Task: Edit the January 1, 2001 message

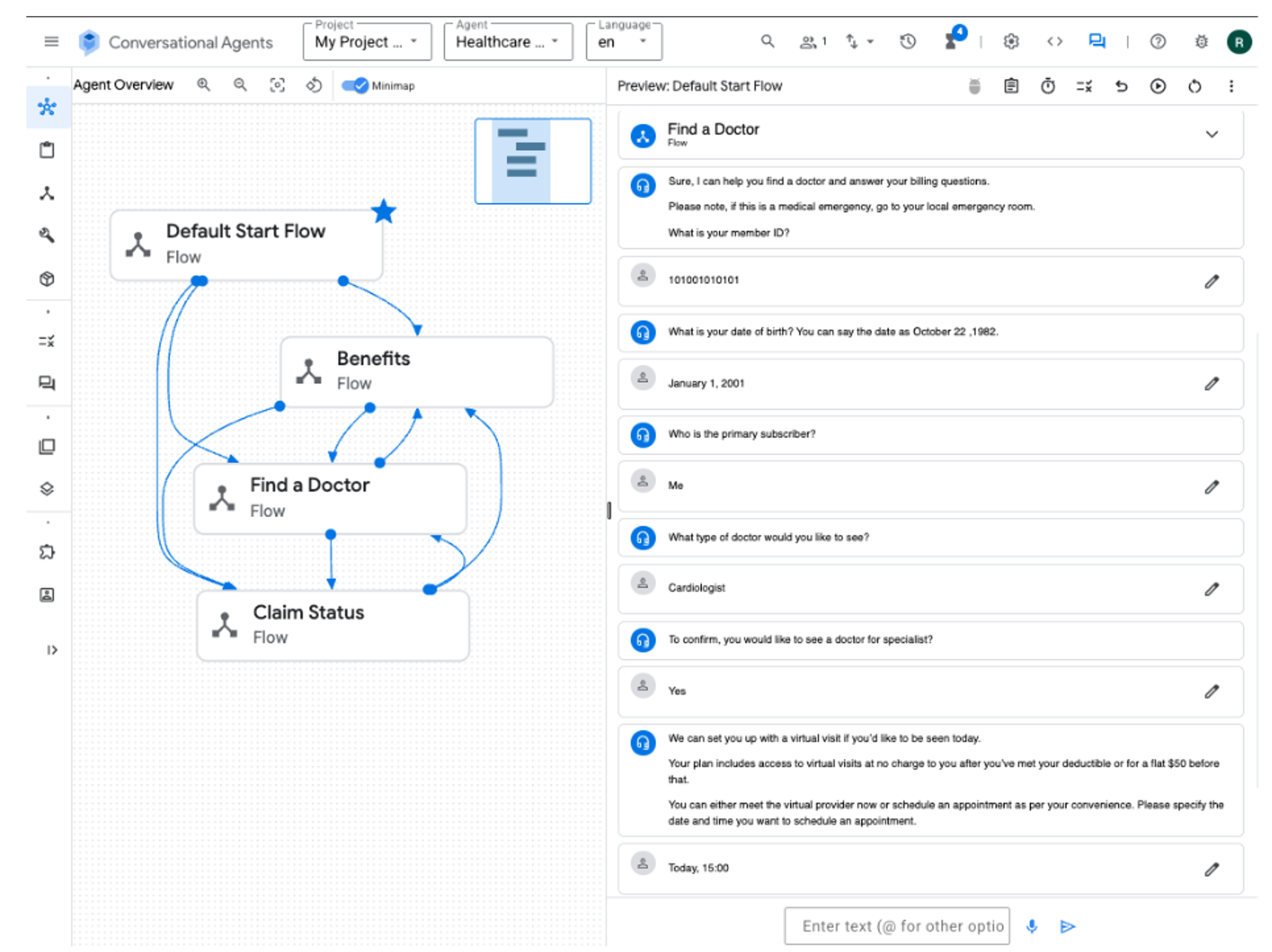Action: [1212, 384]
